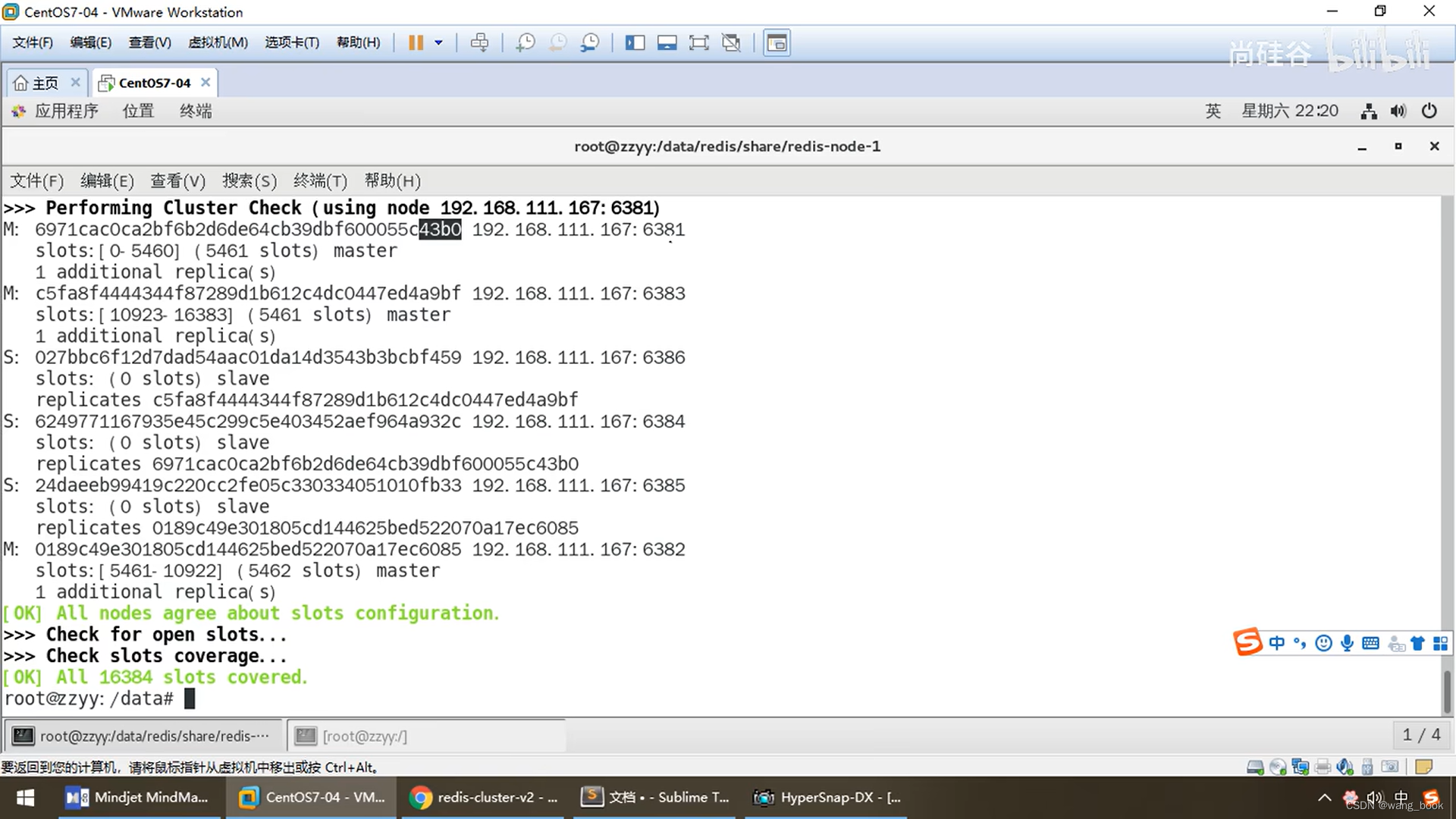Click the volume icon in the GNOME top bar
This screenshot has height=819, width=1456.
pos(1398,111)
